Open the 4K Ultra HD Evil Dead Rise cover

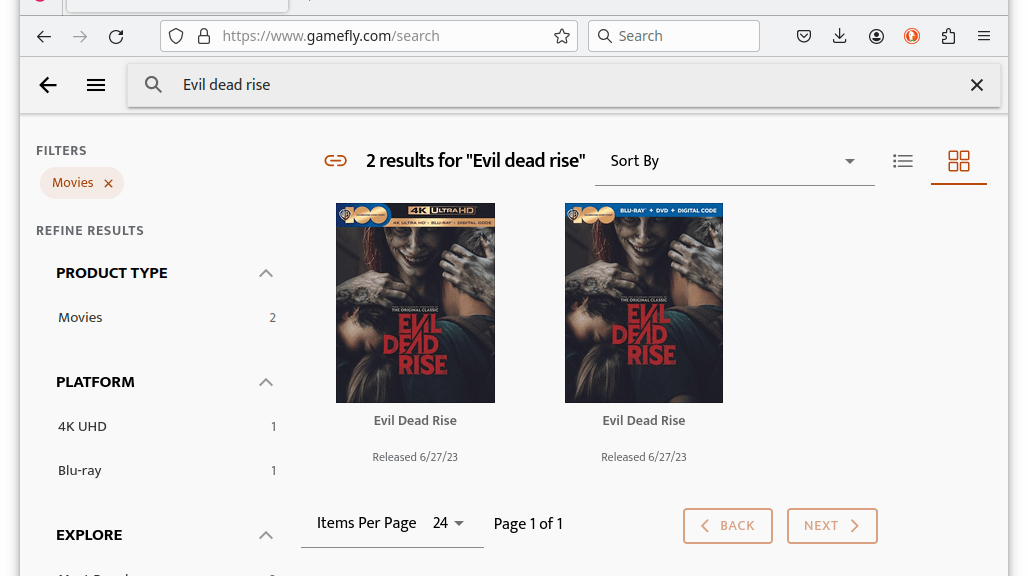click(416, 303)
